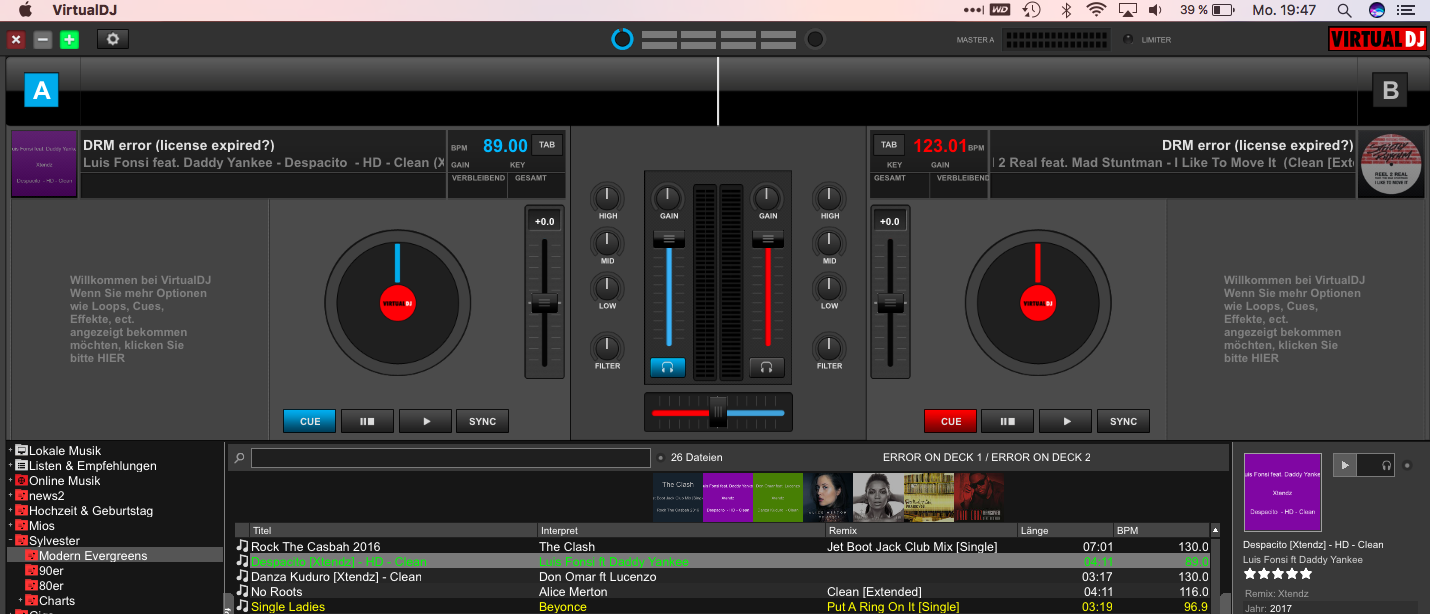
Task: Click the red CUE button on deck B
Action: (951, 421)
